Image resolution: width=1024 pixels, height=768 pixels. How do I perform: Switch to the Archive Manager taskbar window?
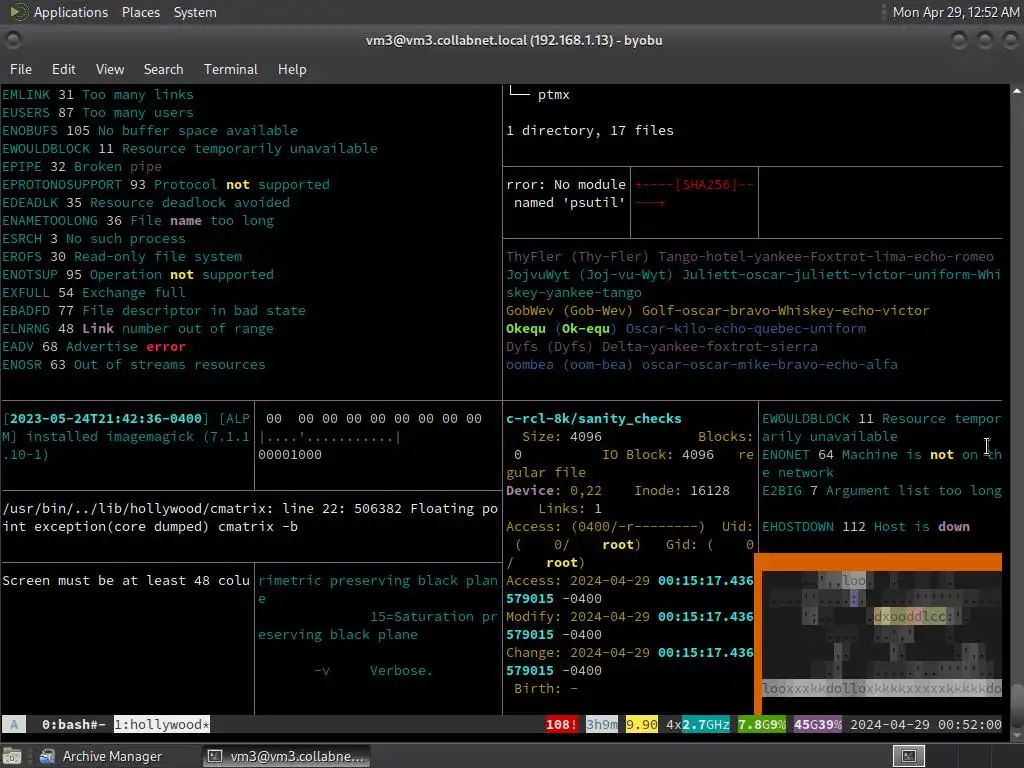click(x=101, y=756)
